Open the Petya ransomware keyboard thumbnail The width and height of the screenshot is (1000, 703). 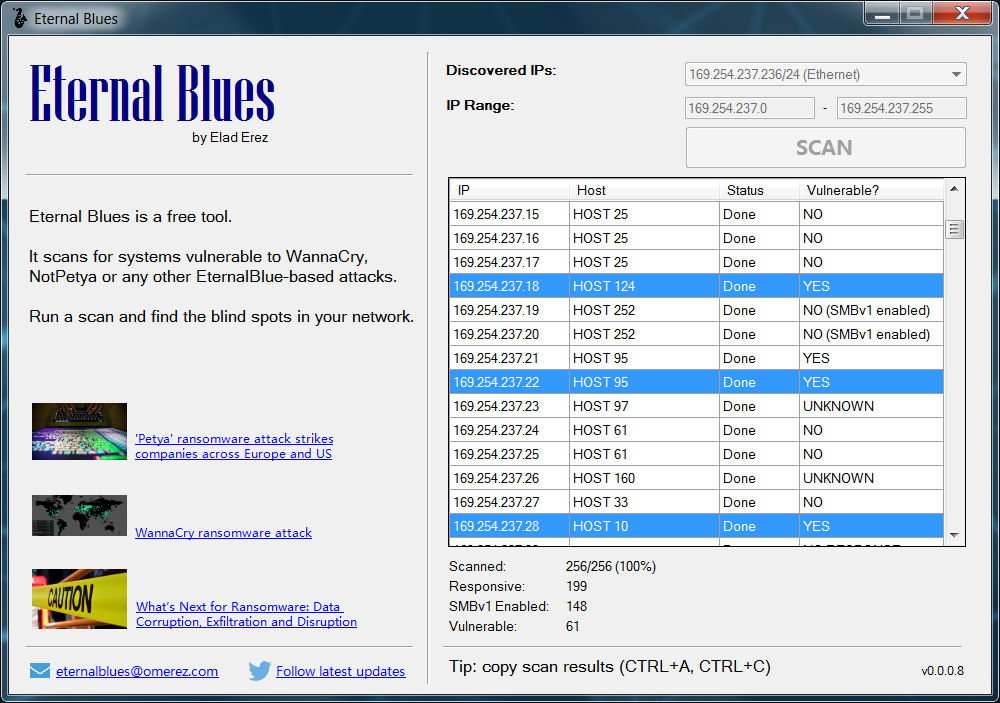point(79,431)
